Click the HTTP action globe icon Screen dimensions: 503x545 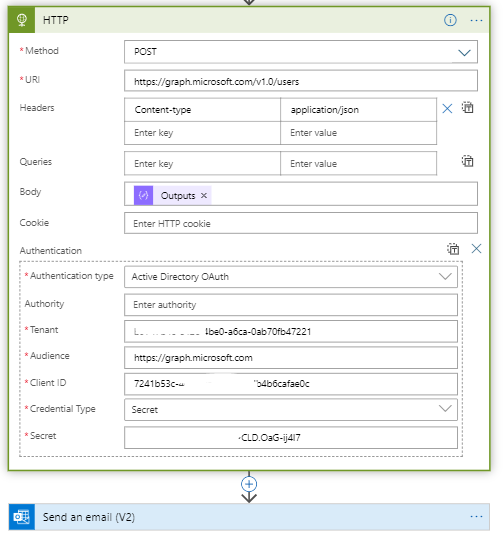pyautogui.click(x=22, y=20)
